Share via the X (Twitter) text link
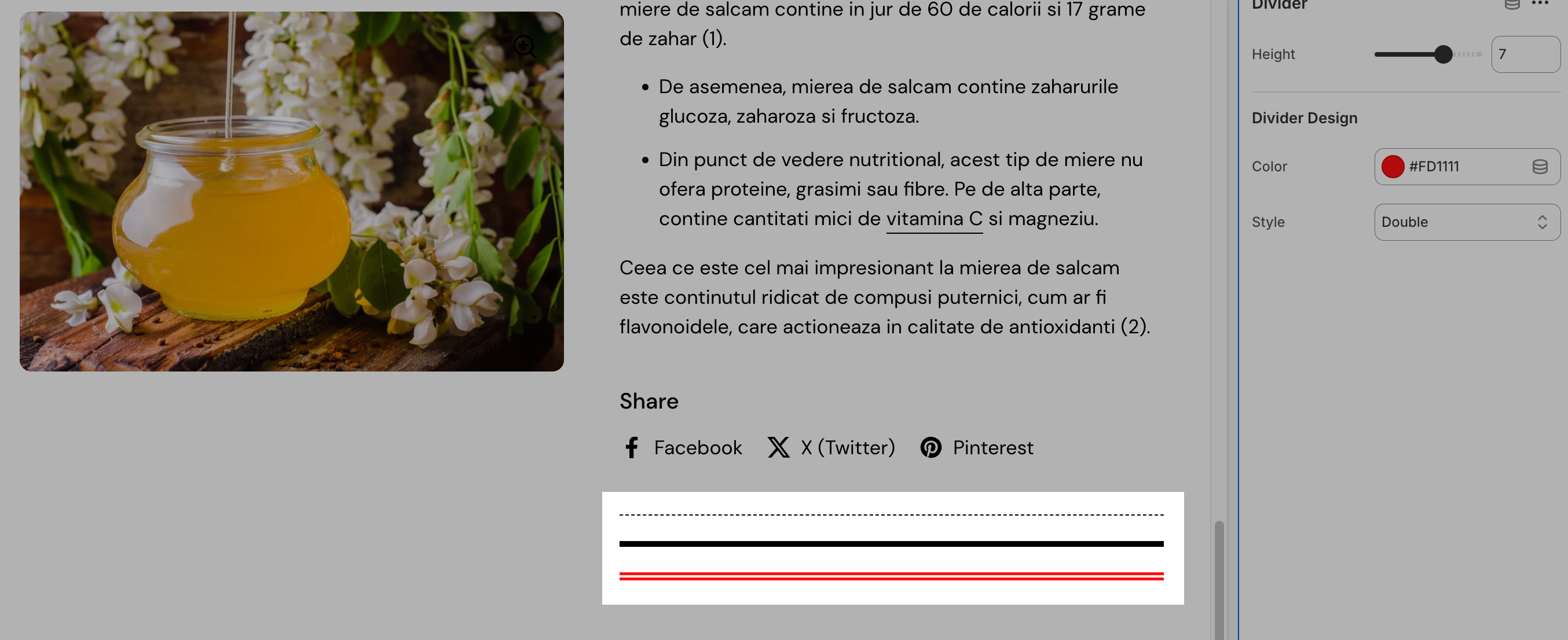The height and width of the screenshot is (640, 1568). tap(848, 448)
